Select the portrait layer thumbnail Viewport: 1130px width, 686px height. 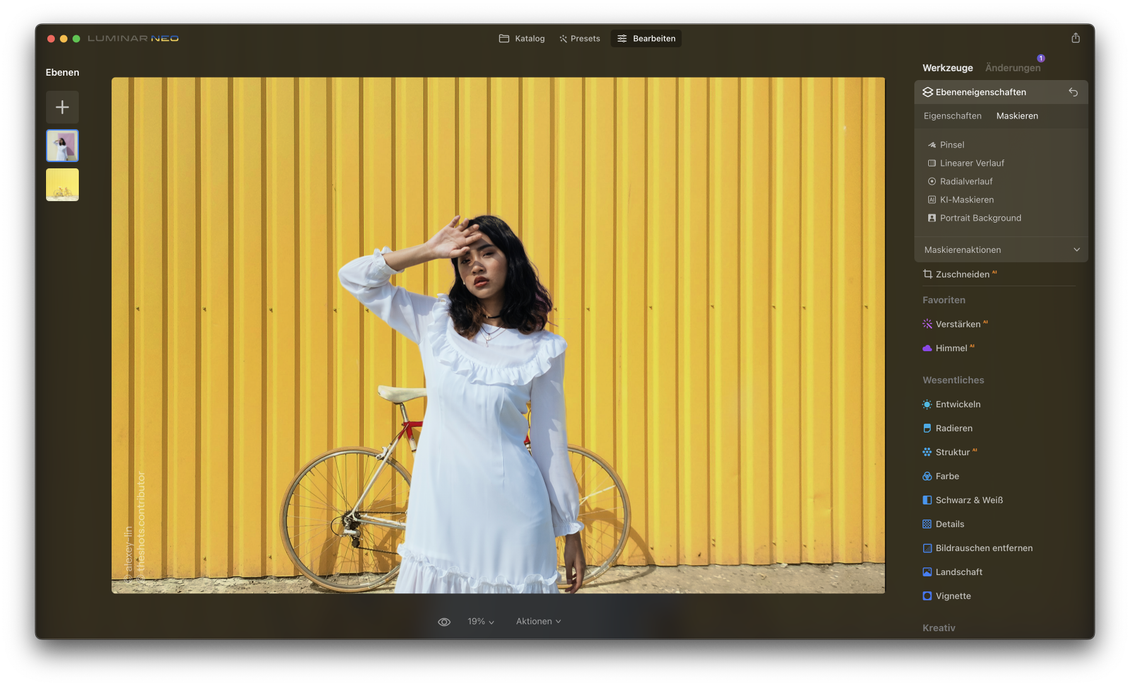click(62, 146)
